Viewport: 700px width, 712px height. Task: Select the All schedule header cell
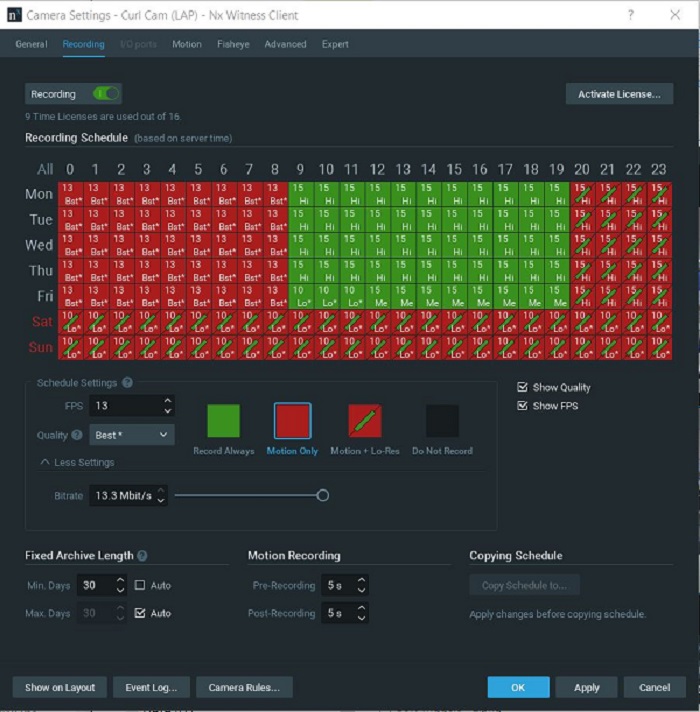45,169
